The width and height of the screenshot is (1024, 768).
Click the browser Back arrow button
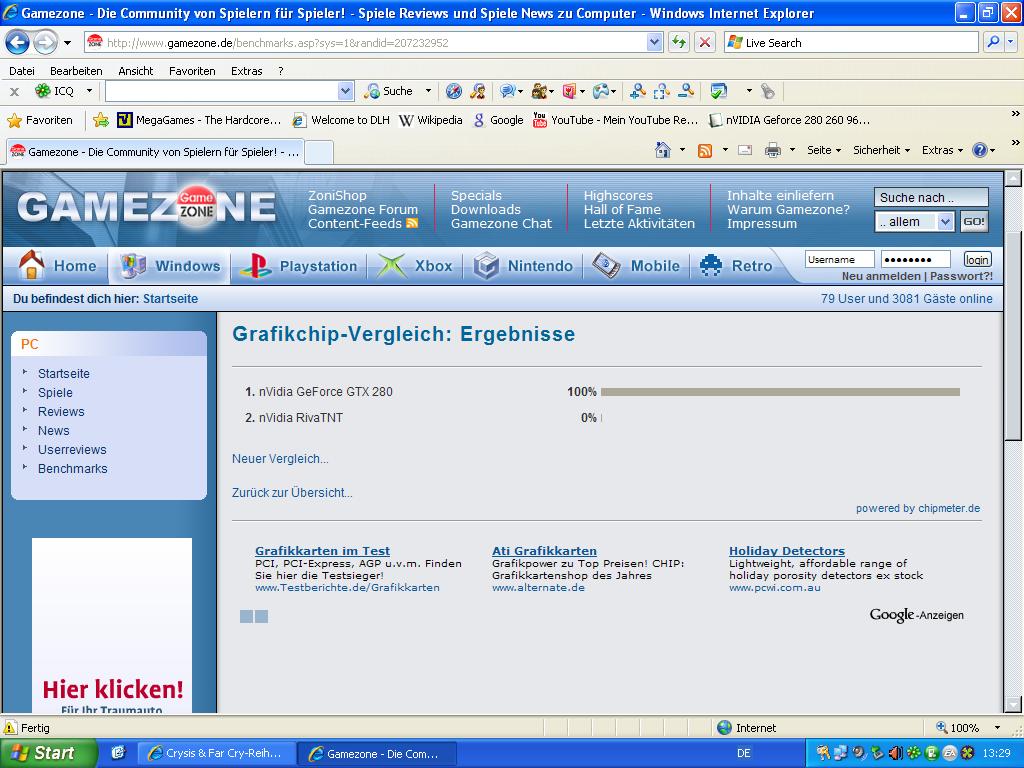point(18,43)
